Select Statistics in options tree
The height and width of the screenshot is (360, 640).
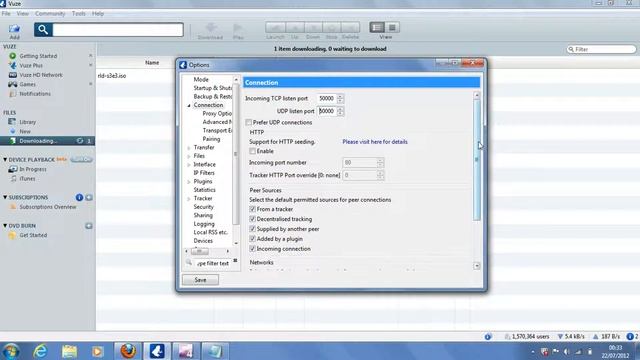click(x=204, y=190)
